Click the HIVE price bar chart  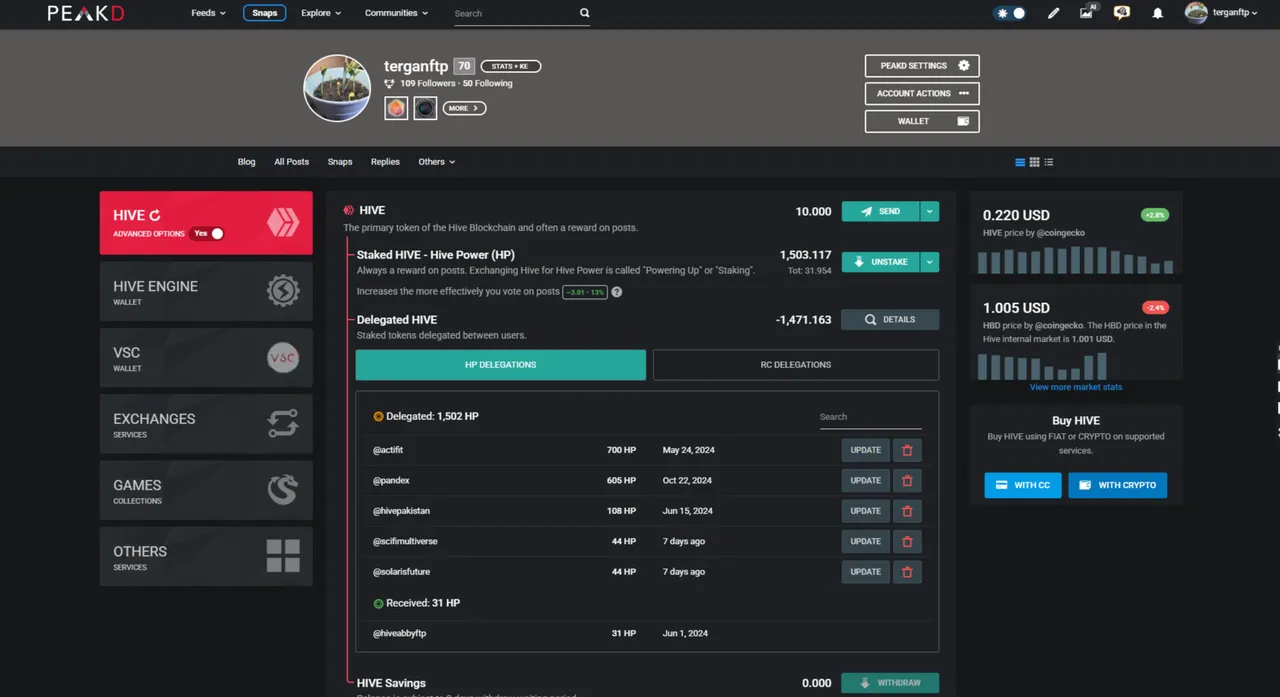click(1075, 260)
